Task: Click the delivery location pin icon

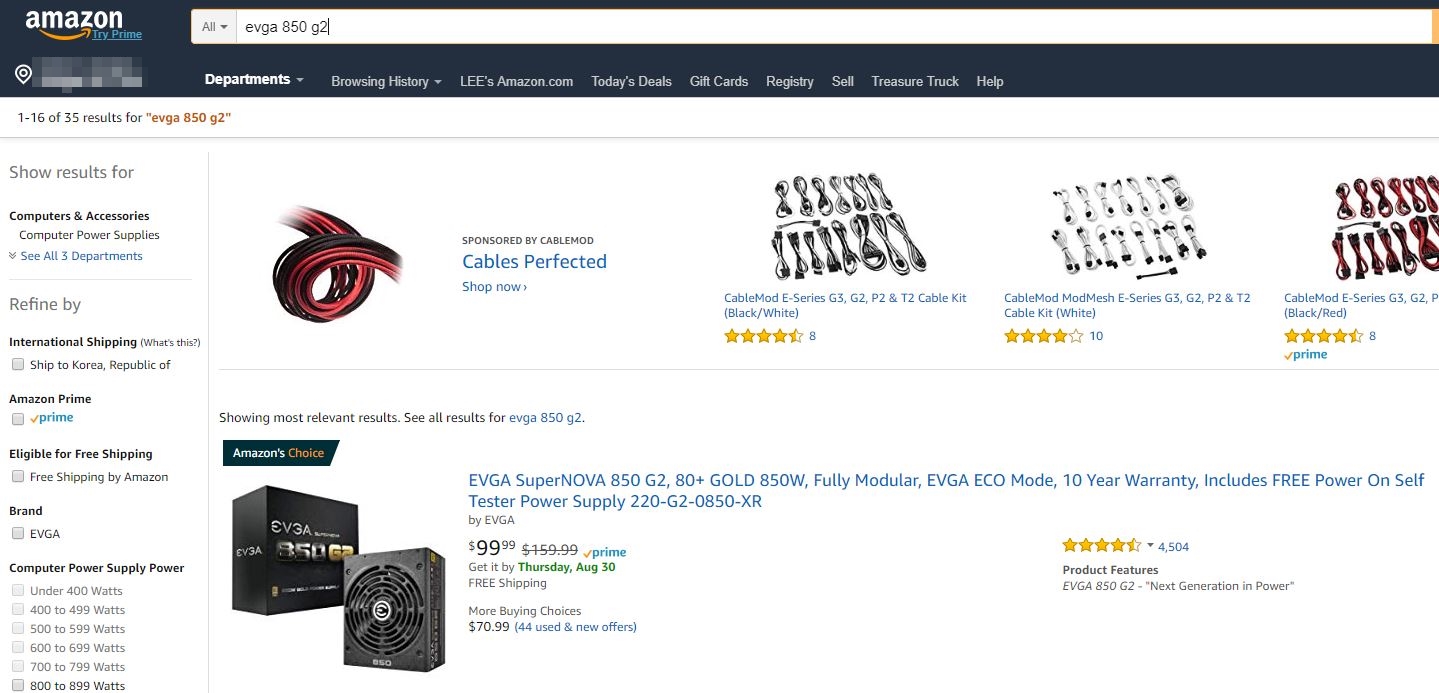Action: click(x=24, y=75)
